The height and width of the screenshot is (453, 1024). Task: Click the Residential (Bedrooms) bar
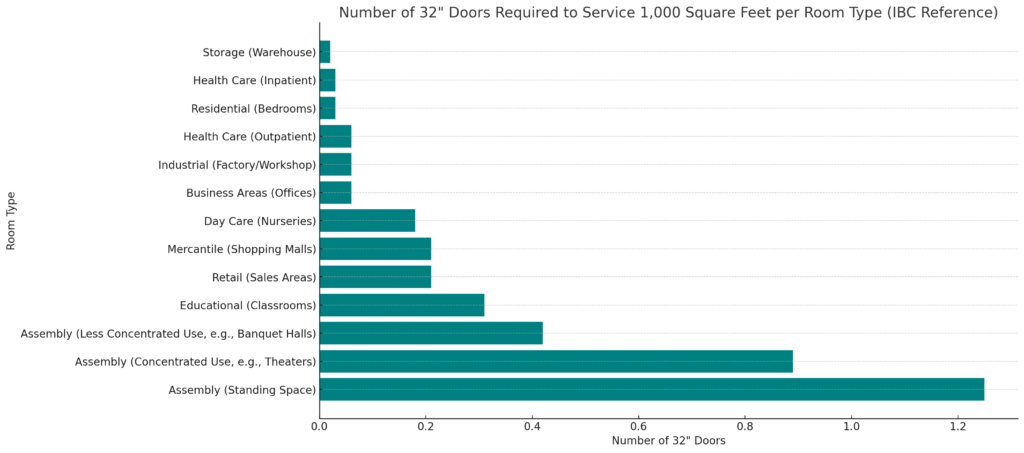point(327,108)
